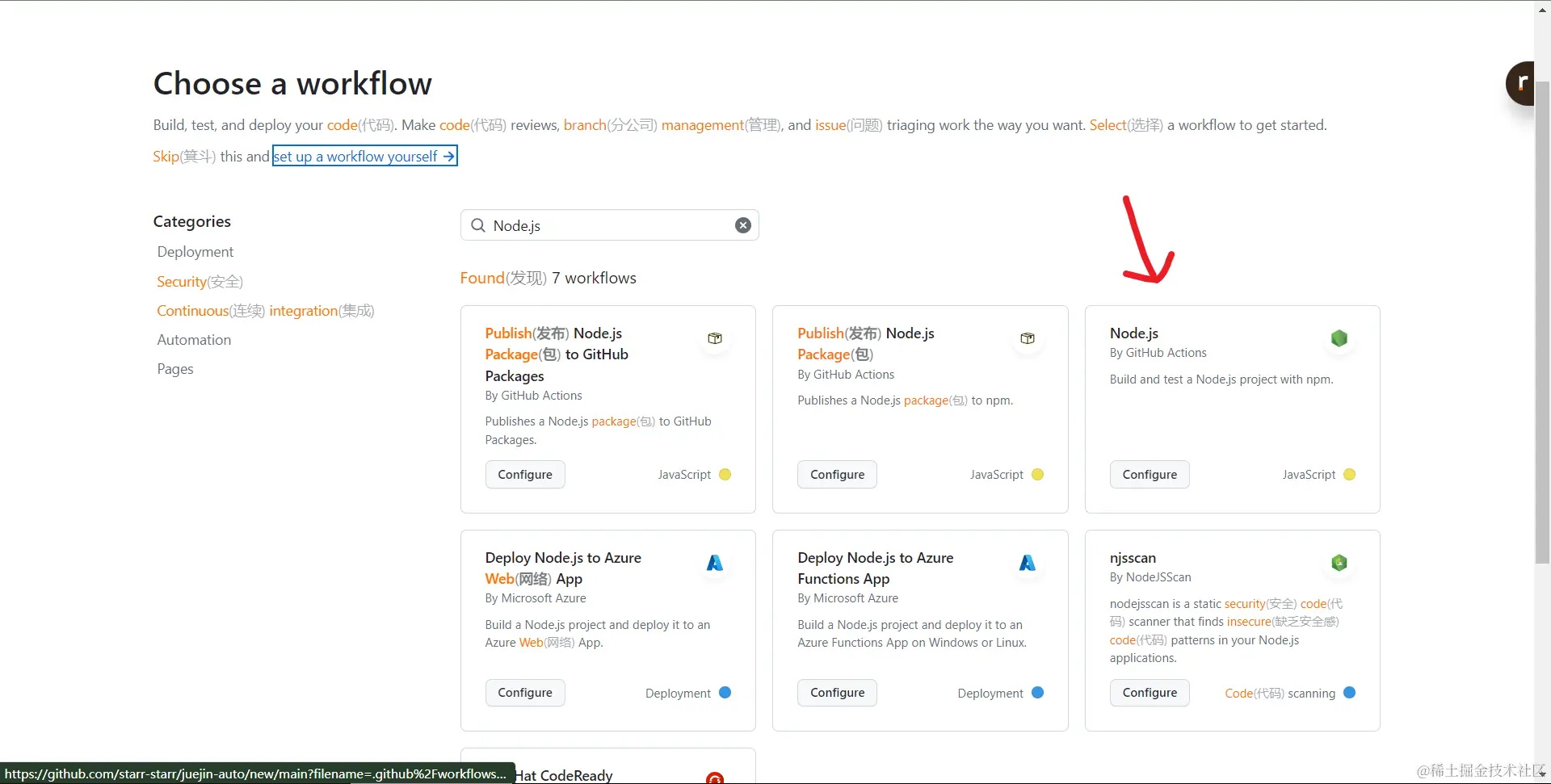Click the 'Code scanning' label on njsscan card
Screen dimensions: 1551x784
coord(1280,694)
